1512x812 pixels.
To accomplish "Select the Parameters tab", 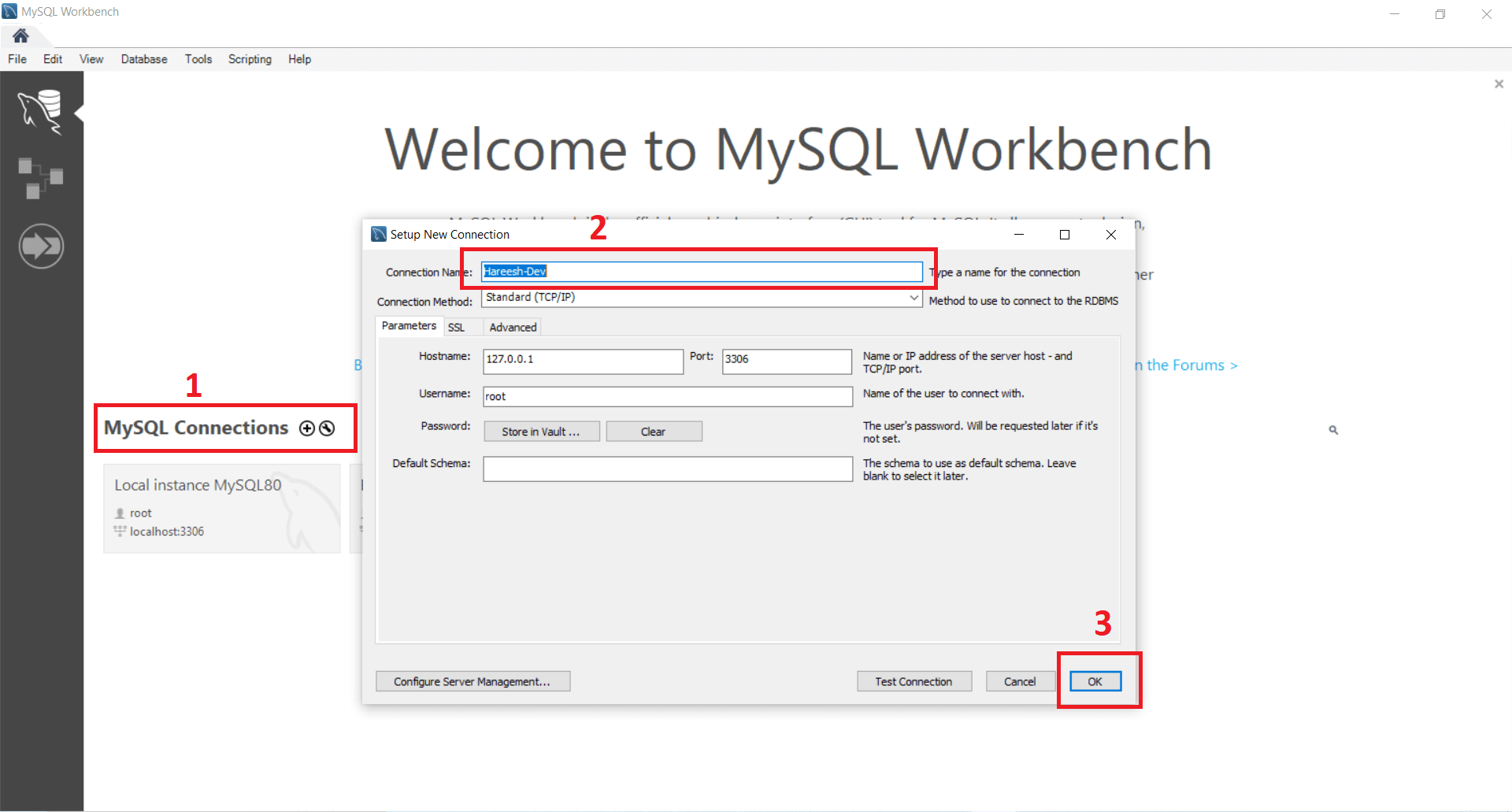I will (x=408, y=325).
